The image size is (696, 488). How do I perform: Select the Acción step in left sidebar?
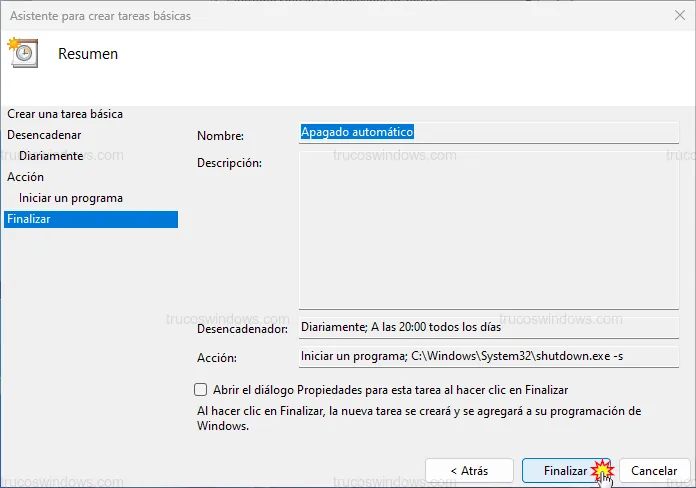coord(25,177)
